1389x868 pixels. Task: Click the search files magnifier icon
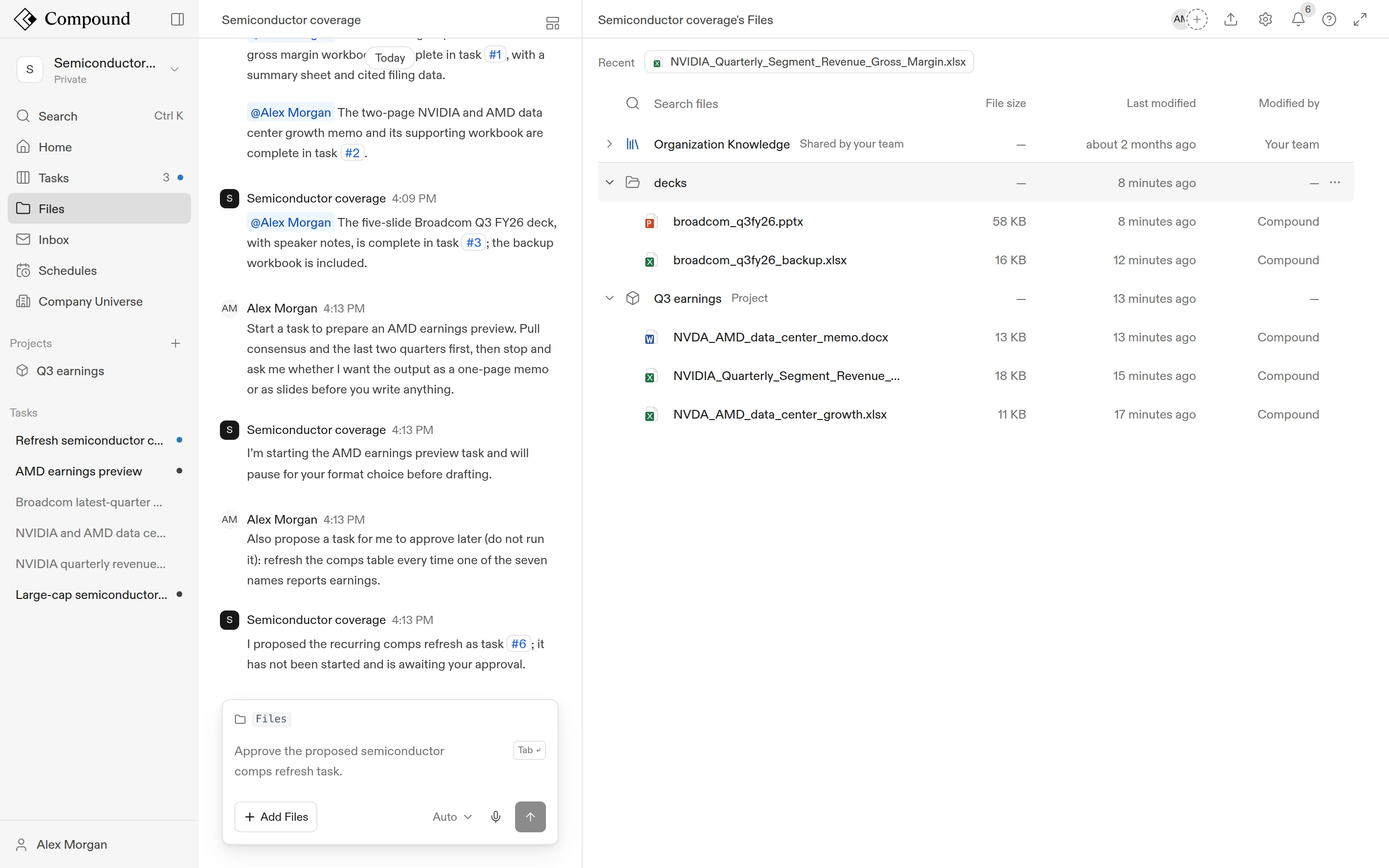pyautogui.click(x=632, y=103)
